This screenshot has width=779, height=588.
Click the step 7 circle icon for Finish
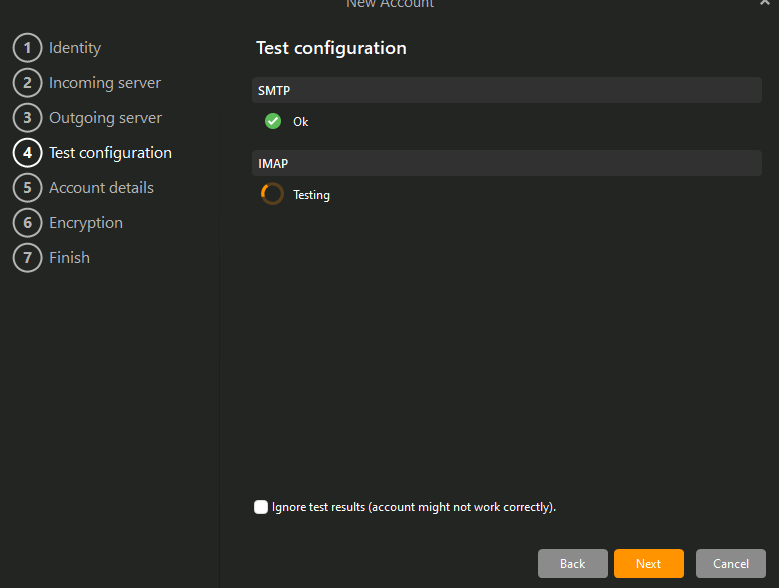coord(27,258)
